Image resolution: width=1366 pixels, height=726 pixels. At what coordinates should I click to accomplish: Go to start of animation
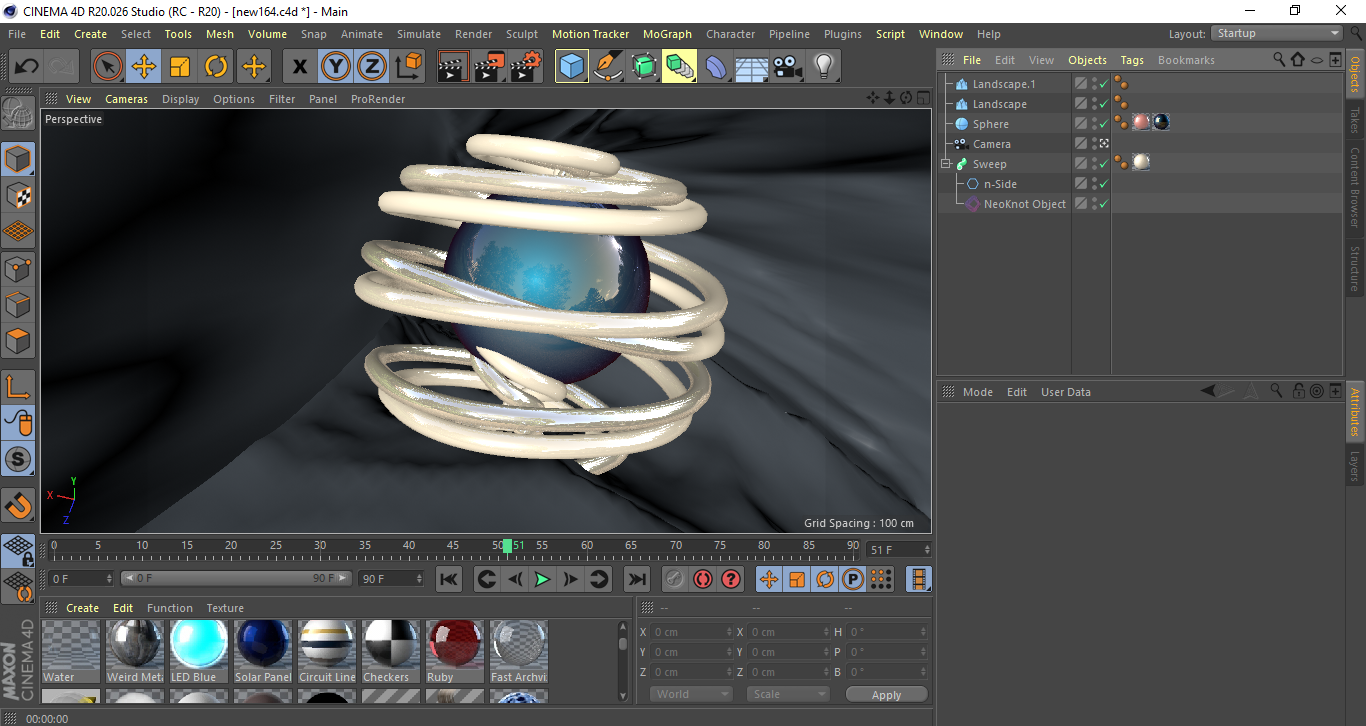(x=449, y=579)
